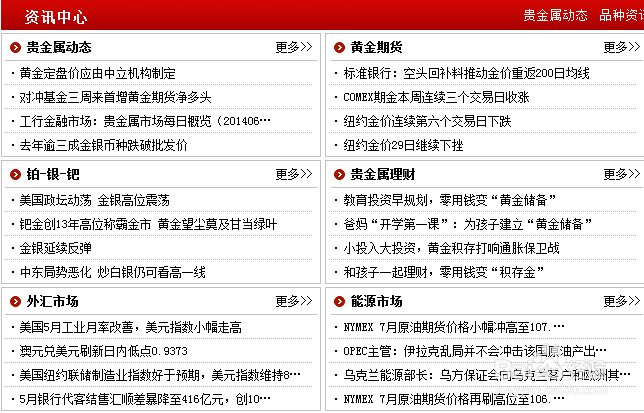This screenshot has height=413, width=644.
Task: Open 更多>> in the 贵金属动态 section
Action: [294, 47]
